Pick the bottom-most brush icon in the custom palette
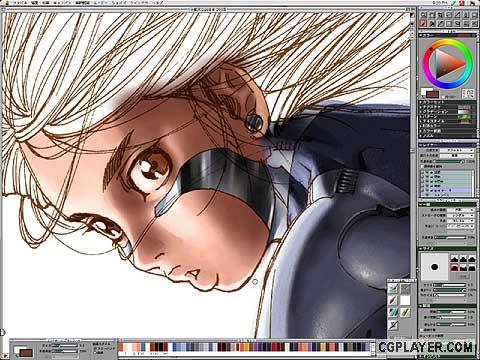The width and height of the screenshot is (480, 360). coord(393,325)
